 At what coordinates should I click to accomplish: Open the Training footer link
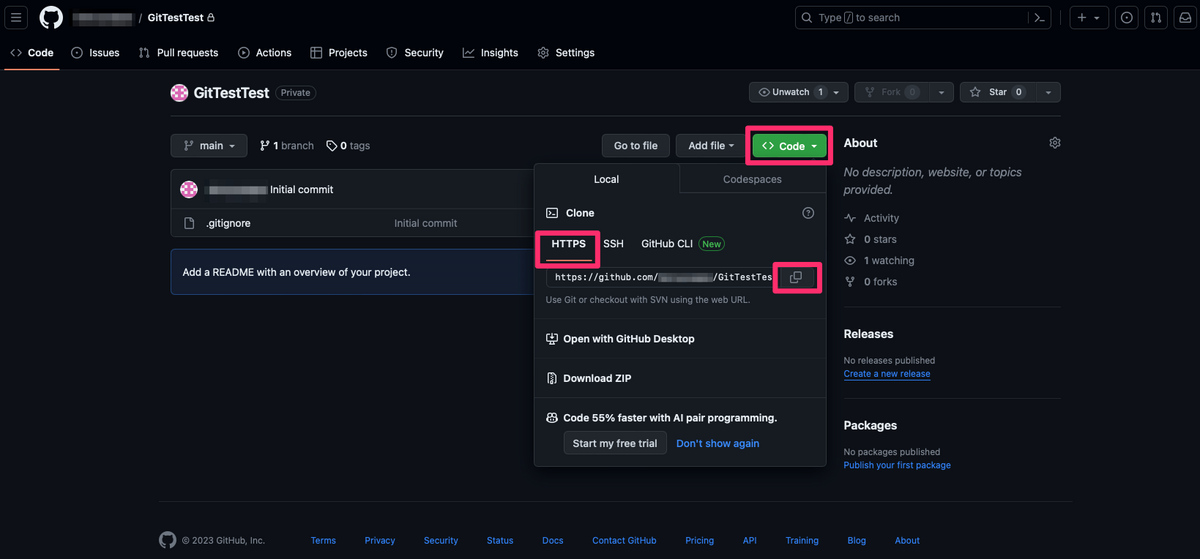[802, 540]
